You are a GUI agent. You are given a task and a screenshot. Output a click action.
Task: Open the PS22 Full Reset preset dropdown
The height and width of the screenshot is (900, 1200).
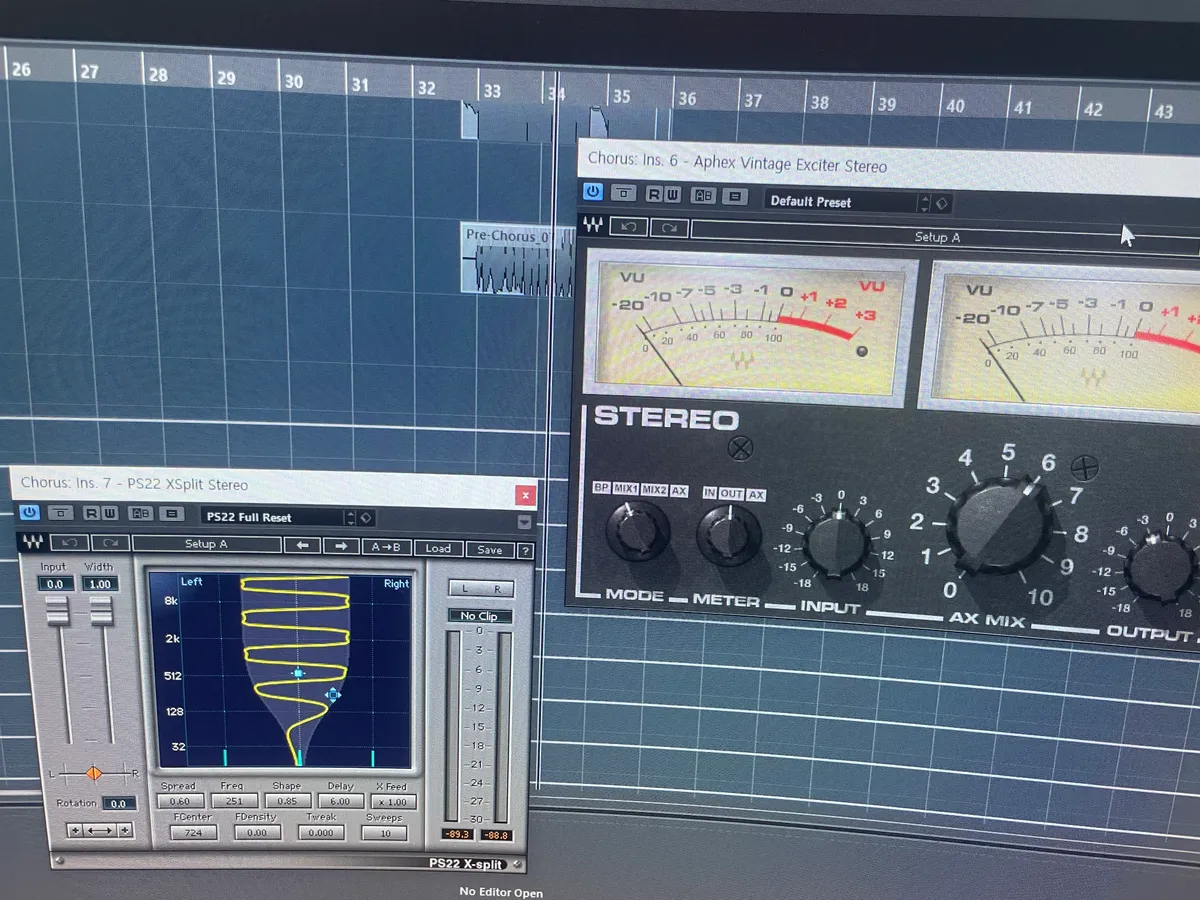(x=276, y=517)
